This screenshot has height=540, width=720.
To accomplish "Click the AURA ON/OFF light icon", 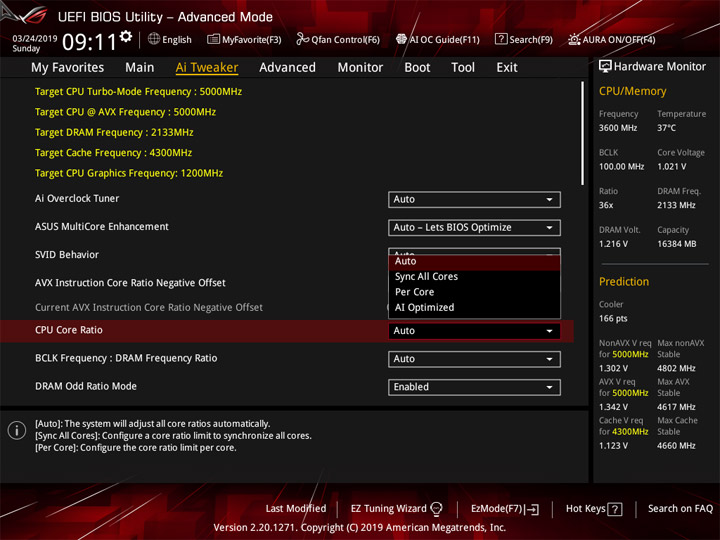I will point(574,39).
